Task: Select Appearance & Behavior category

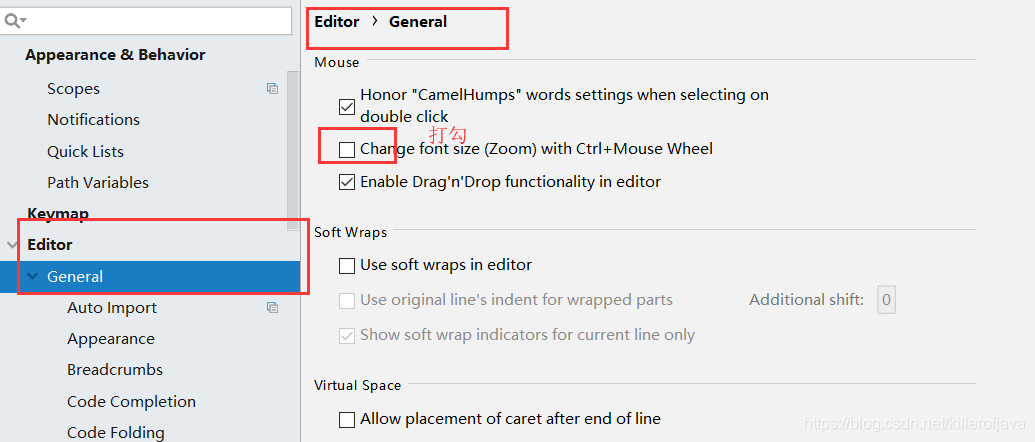Action: coord(116,55)
